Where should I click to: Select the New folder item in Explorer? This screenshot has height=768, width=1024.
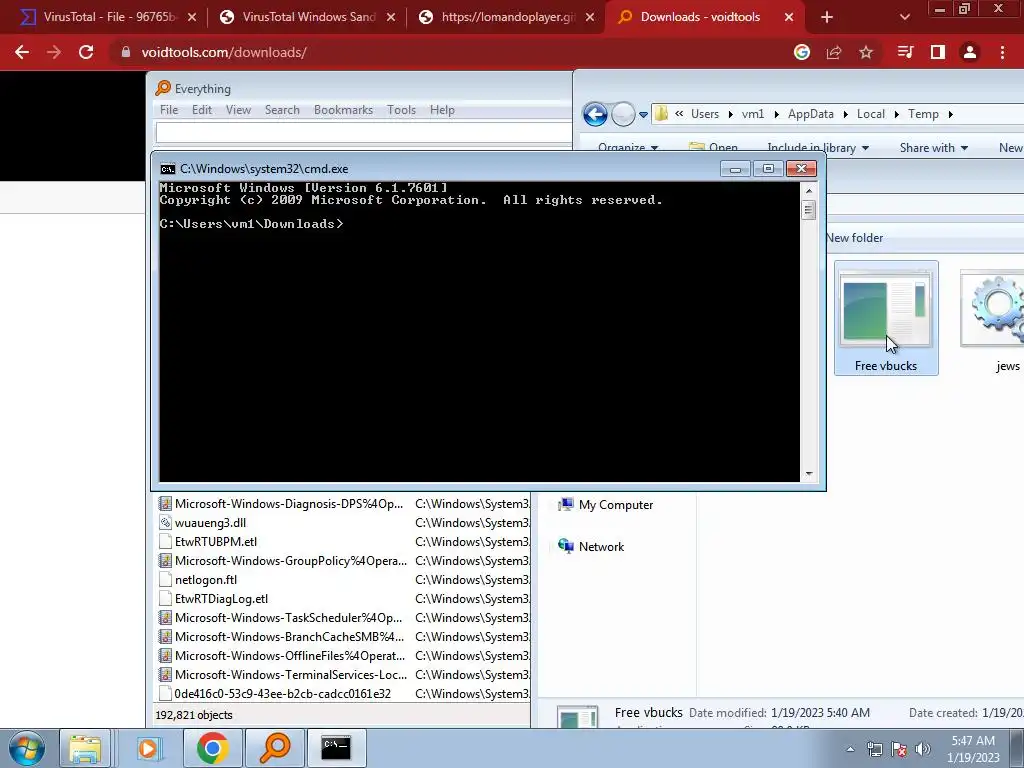(854, 238)
